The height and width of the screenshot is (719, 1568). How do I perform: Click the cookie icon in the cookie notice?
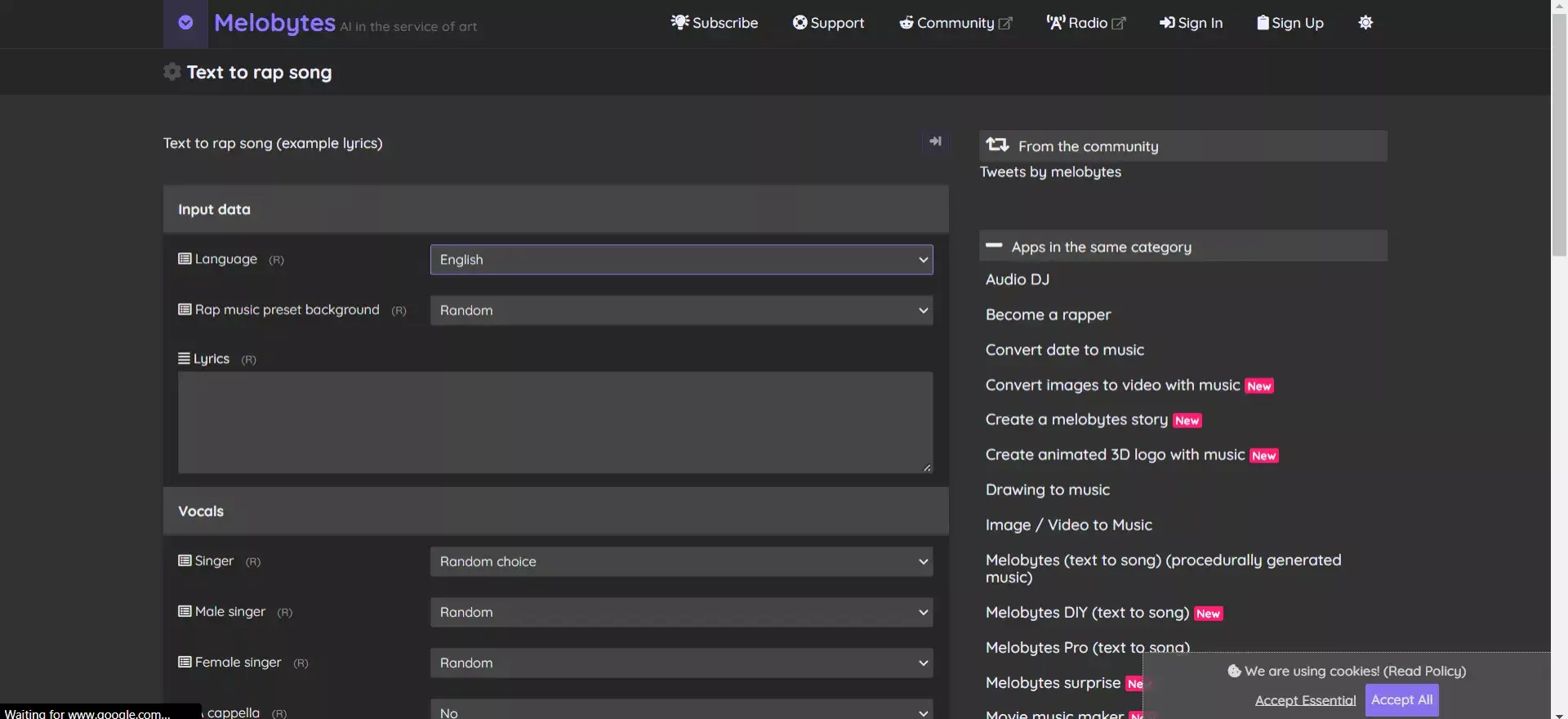pos(1234,671)
